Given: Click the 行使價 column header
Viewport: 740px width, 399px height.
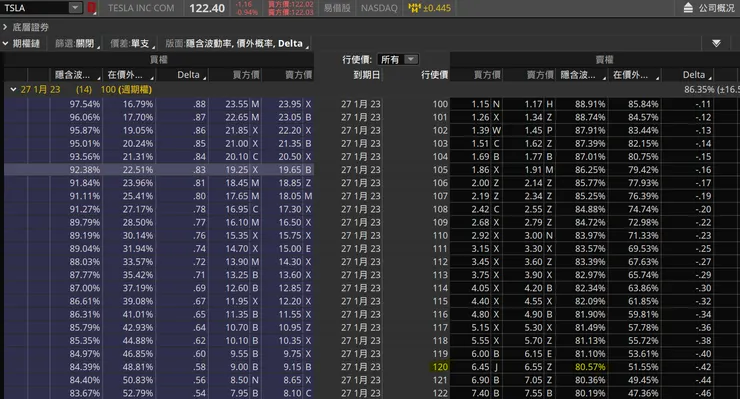Looking at the screenshot, I should pyautogui.click(x=434, y=75).
